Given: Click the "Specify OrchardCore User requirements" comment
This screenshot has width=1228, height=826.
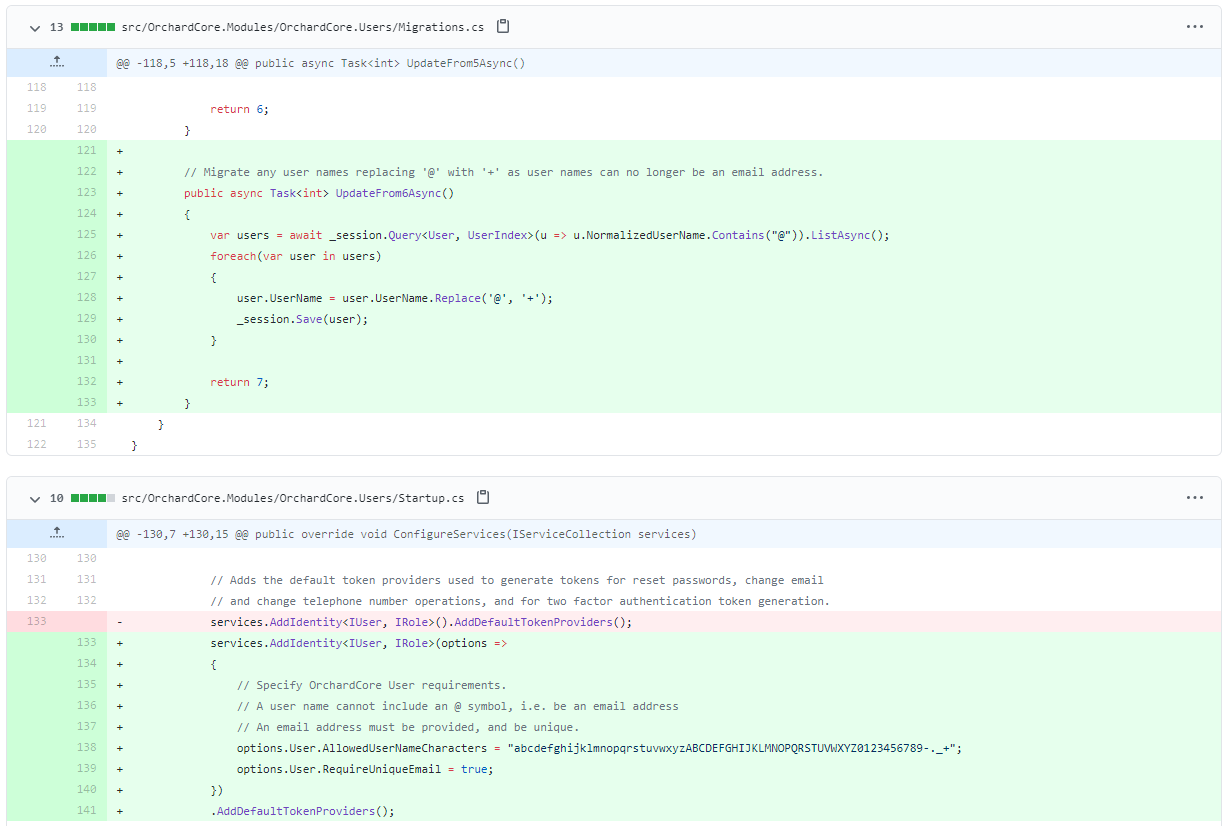Looking at the screenshot, I should (372, 685).
